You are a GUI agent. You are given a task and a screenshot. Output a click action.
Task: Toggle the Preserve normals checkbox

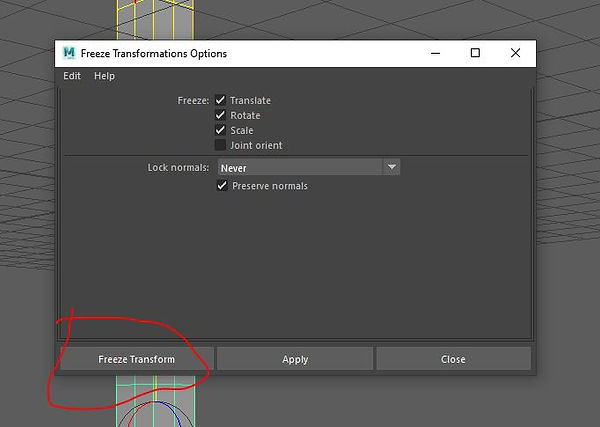(222, 186)
